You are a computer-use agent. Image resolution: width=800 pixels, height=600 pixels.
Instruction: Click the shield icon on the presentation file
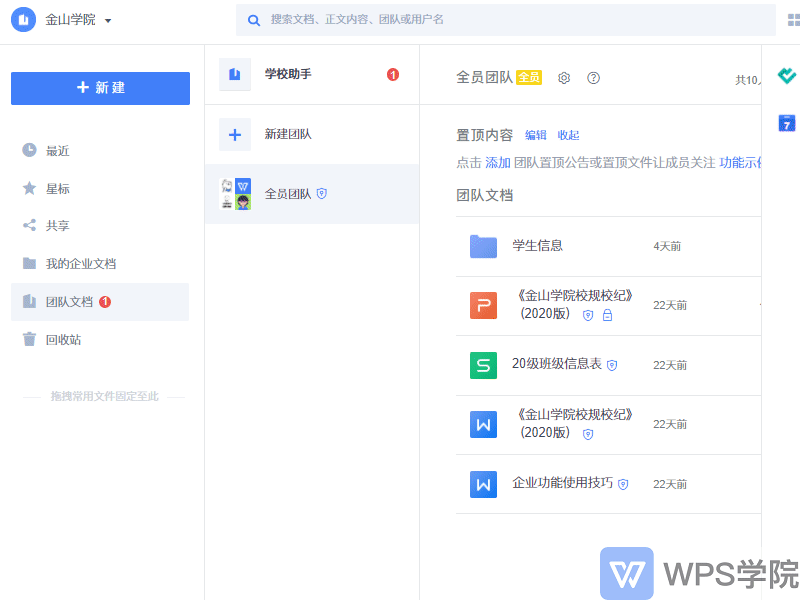point(588,315)
